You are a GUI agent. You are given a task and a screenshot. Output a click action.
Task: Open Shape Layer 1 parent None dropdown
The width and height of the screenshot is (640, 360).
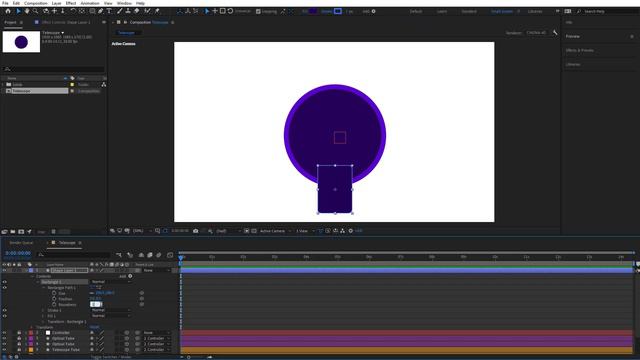pyautogui.click(x=157, y=270)
